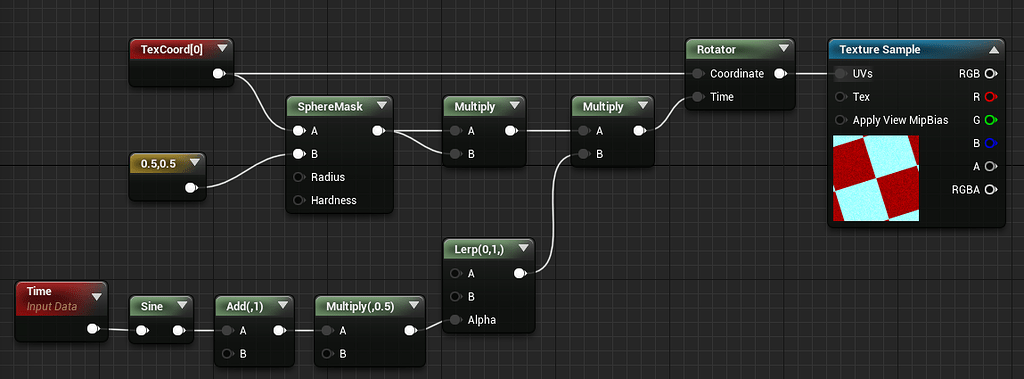Expand the 0.5,0.5 constant node arrow

(195, 163)
